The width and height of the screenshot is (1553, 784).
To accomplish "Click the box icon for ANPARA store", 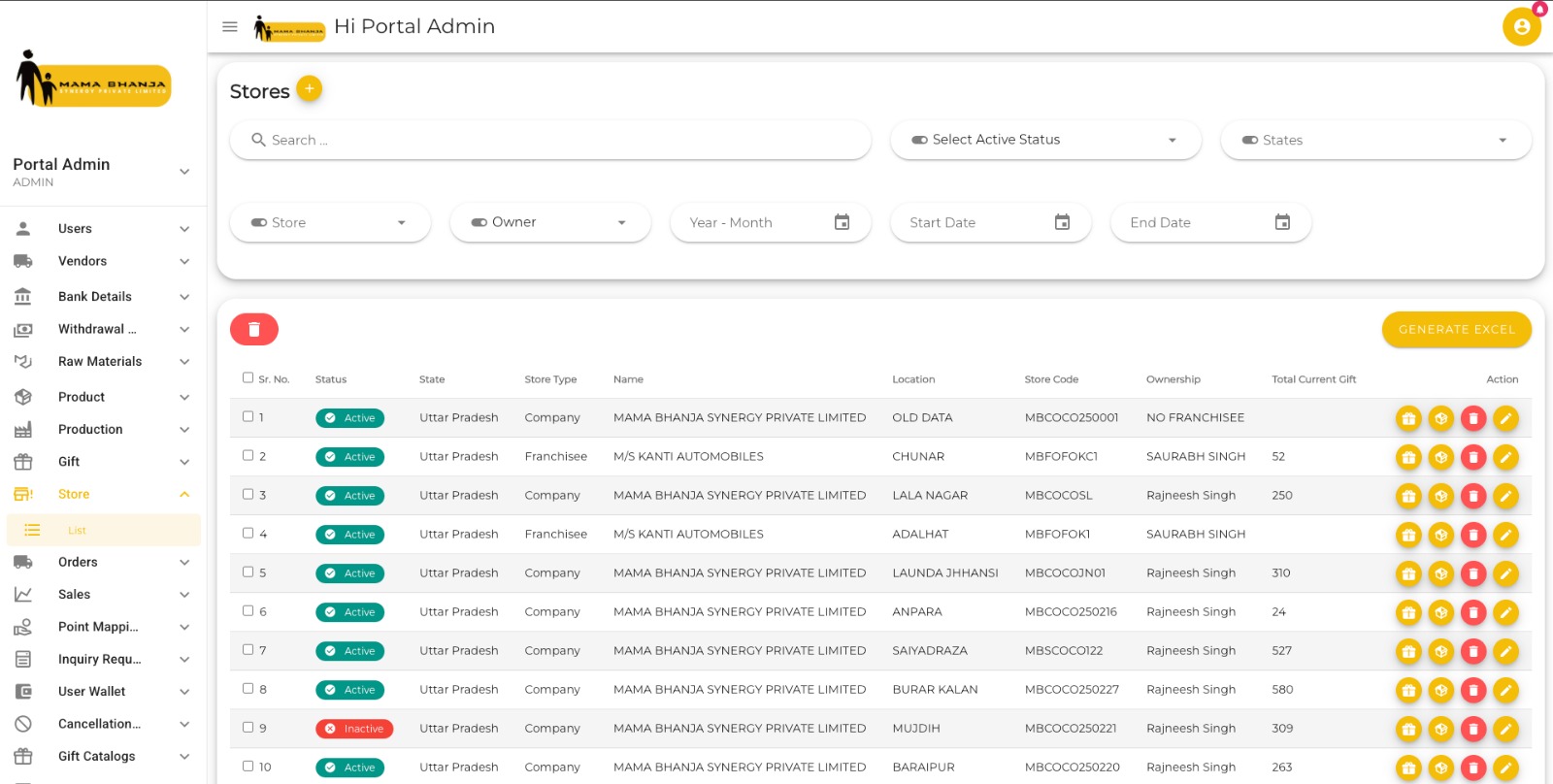I will (1441, 612).
